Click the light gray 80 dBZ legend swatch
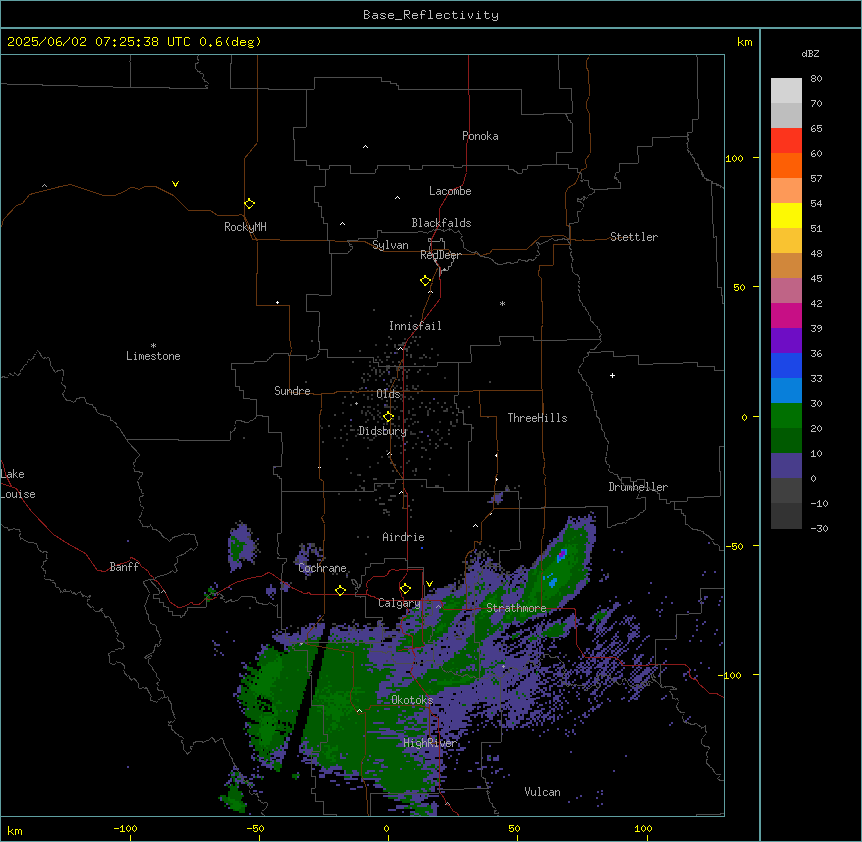Viewport: 862px width, 842px height. tap(786, 91)
